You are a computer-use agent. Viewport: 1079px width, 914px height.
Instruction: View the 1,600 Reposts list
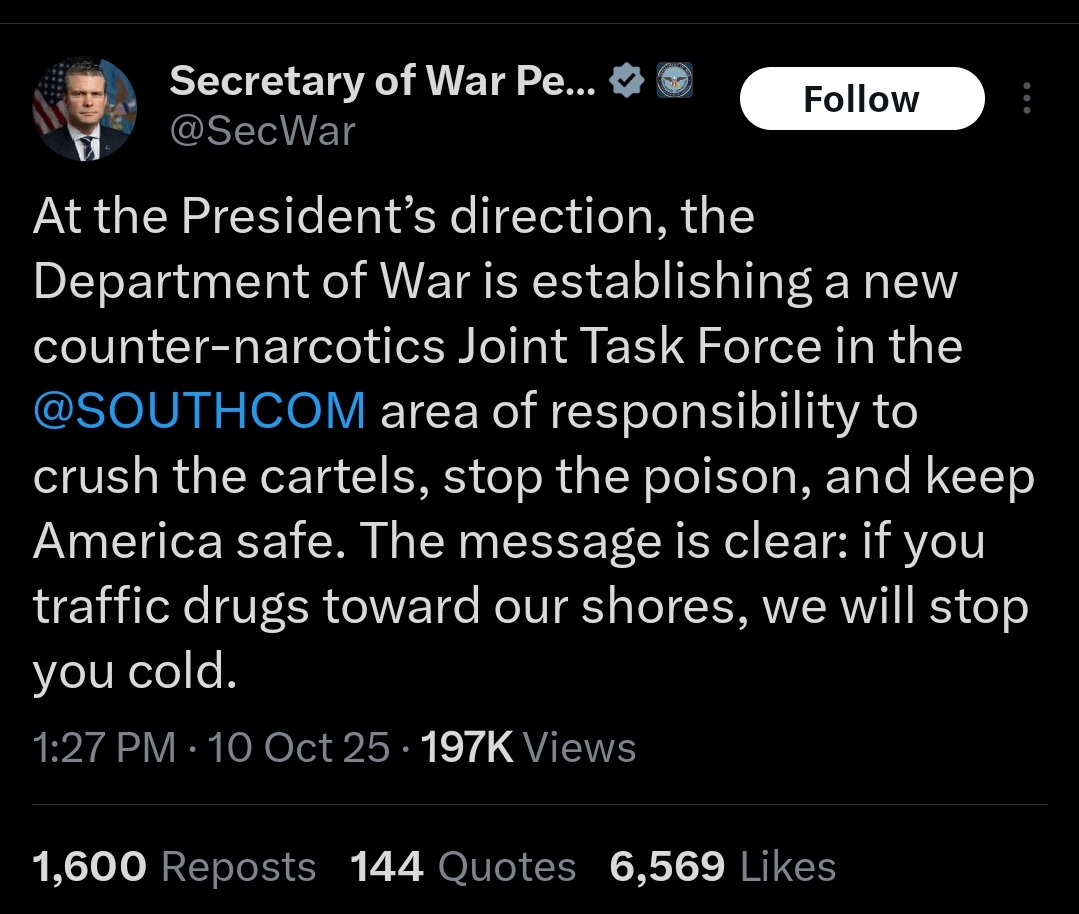click(174, 866)
